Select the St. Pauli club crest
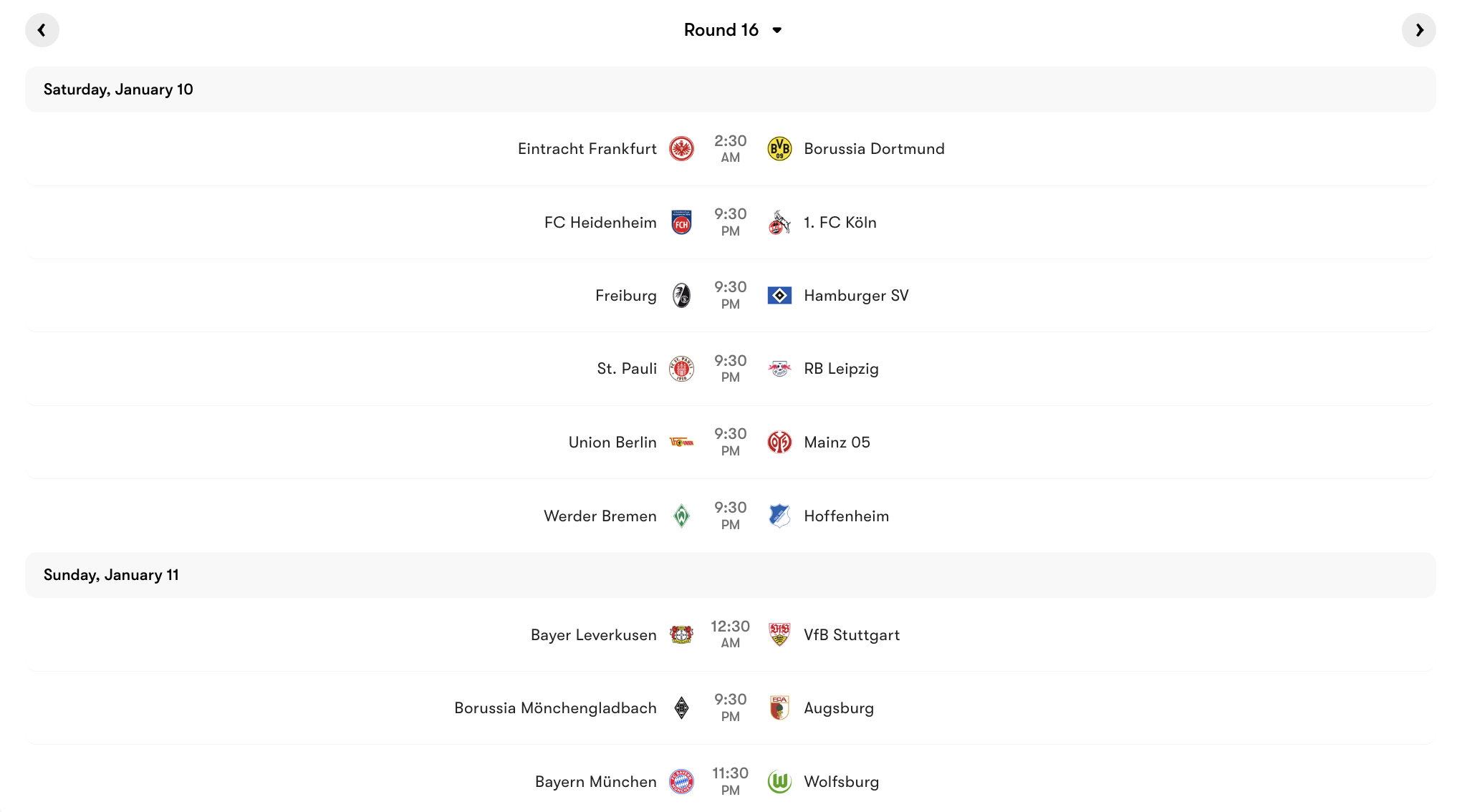The image size is (1457, 812). 682,368
